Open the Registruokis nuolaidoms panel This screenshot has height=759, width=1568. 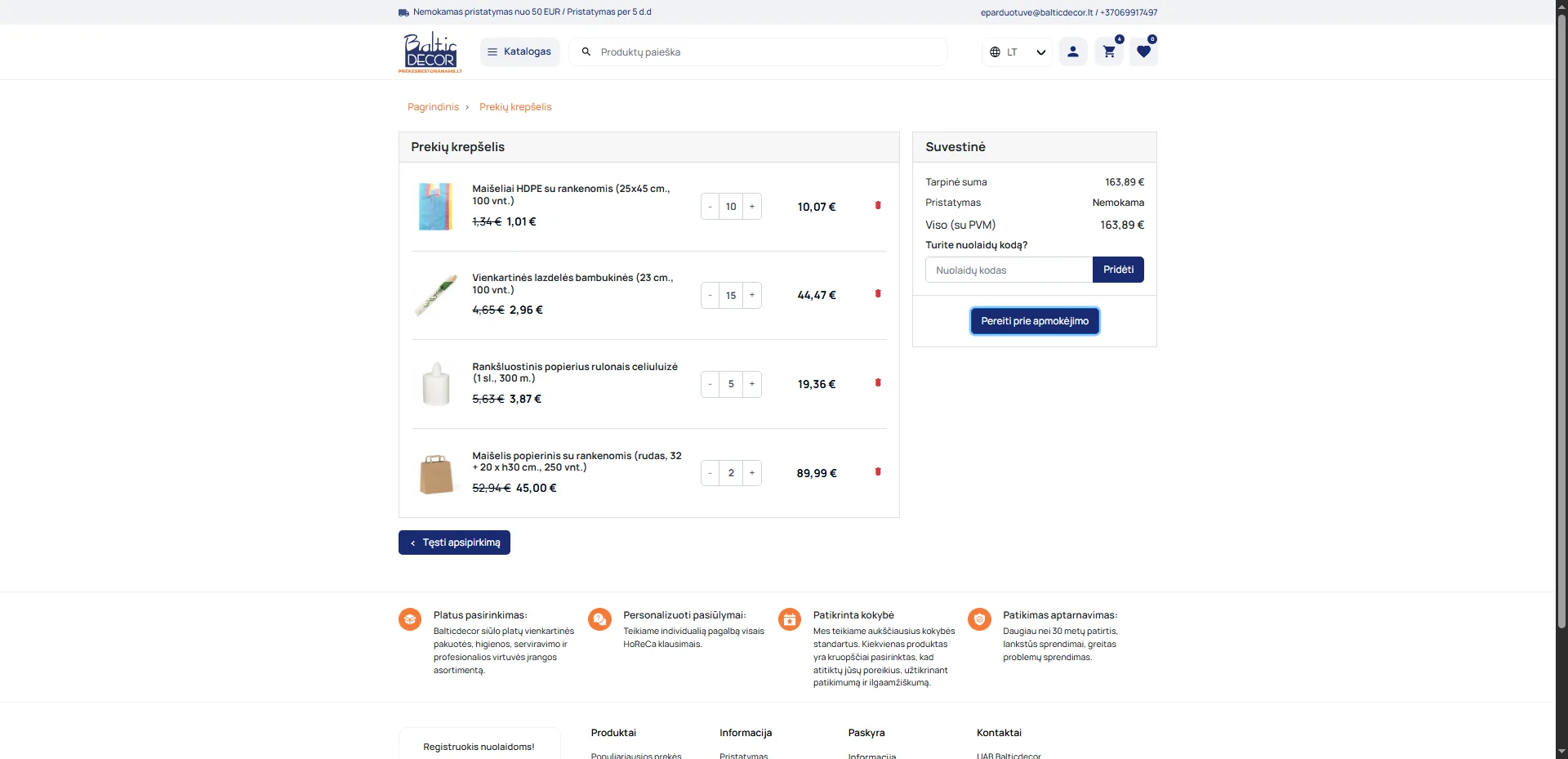click(479, 747)
